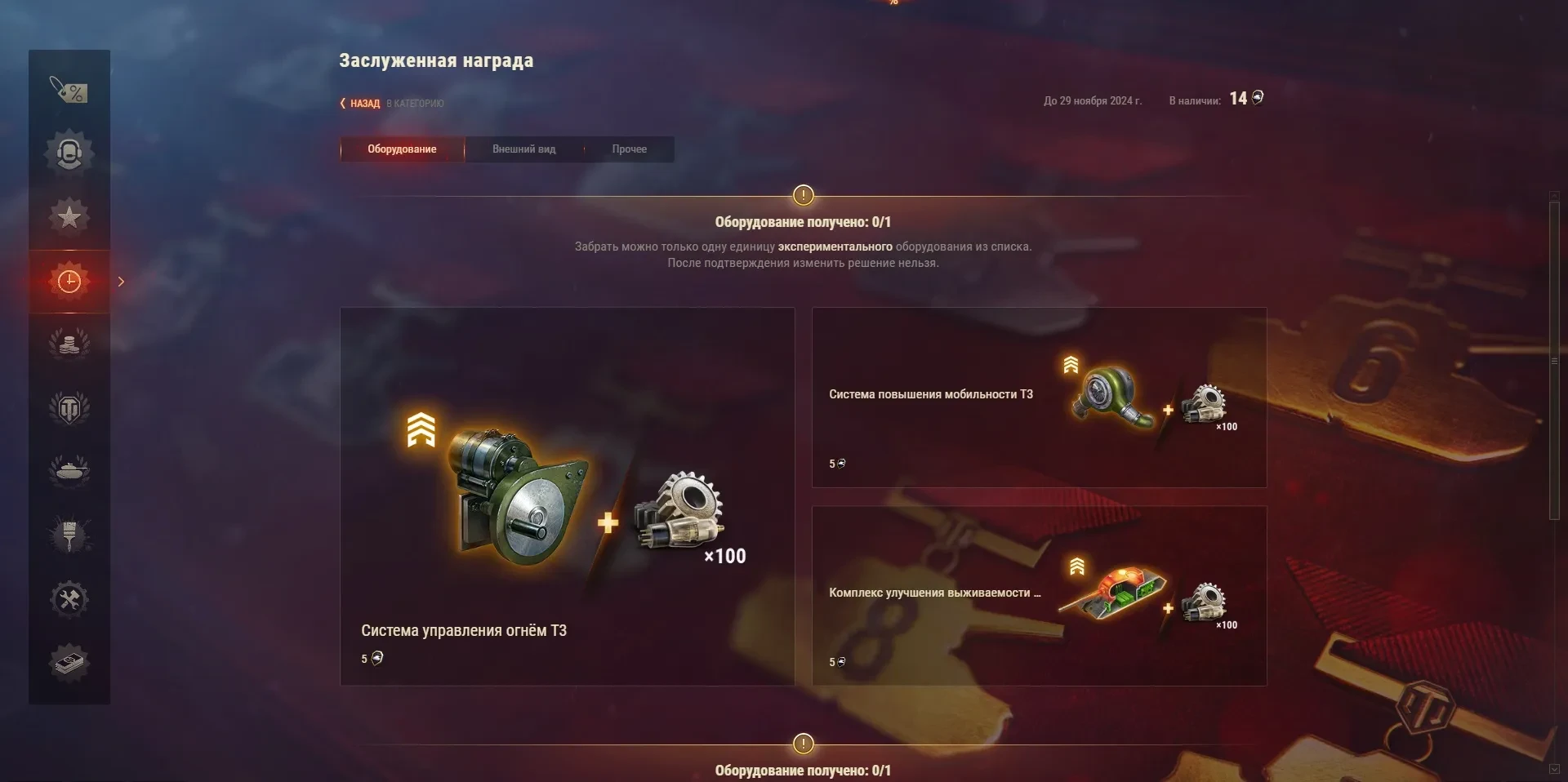Open the paintbrush customization sidebar icon
Image resolution: width=1568 pixels, height=782 pixels.
coord(69,535)
